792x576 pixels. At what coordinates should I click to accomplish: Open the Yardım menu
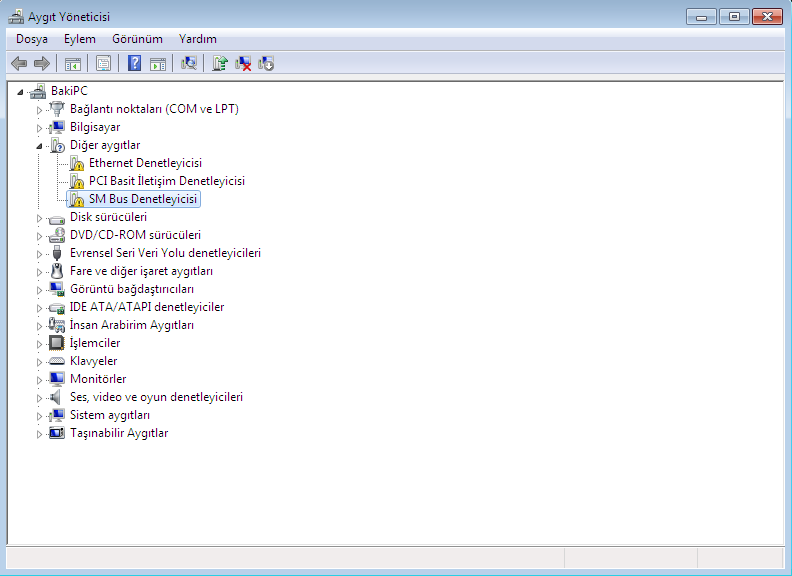click(197, 39)
